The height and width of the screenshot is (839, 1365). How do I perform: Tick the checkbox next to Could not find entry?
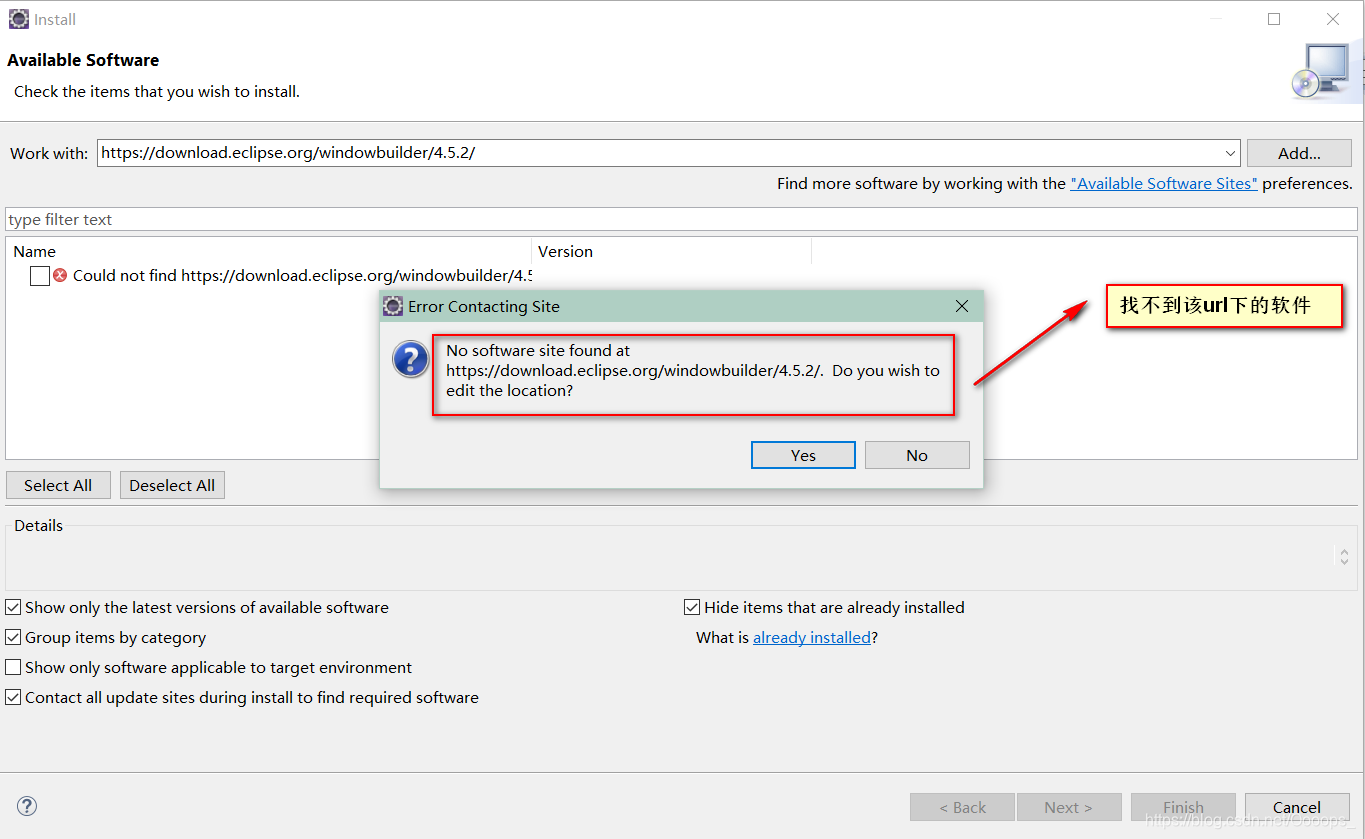(40, 276)
